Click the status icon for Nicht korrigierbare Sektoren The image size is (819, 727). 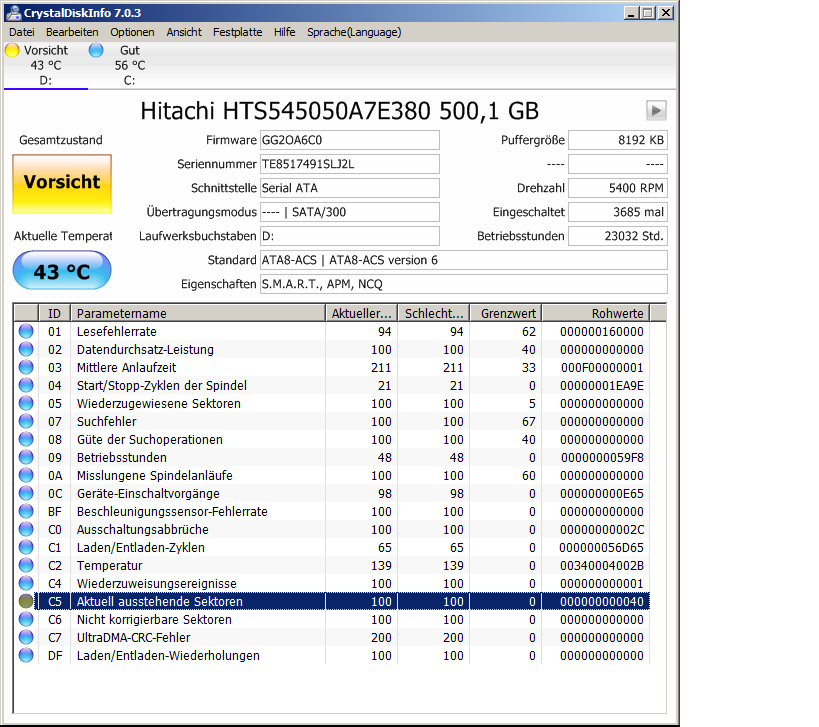tap(26, 619)
